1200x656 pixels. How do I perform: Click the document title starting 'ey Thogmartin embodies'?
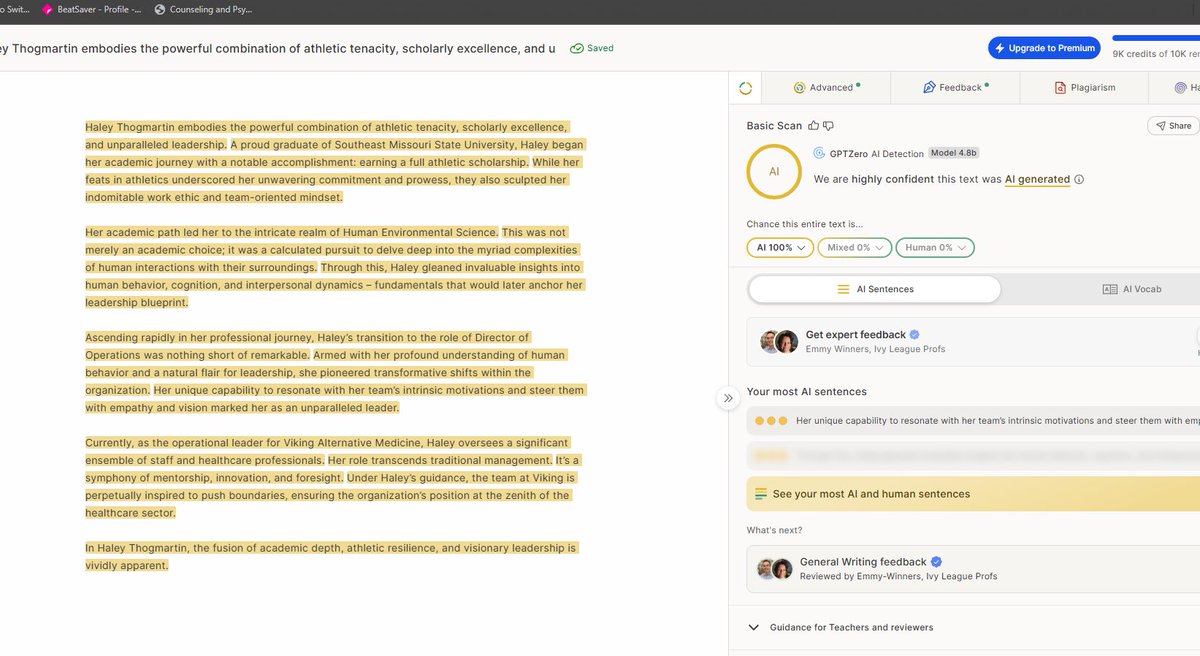[278, 48]
